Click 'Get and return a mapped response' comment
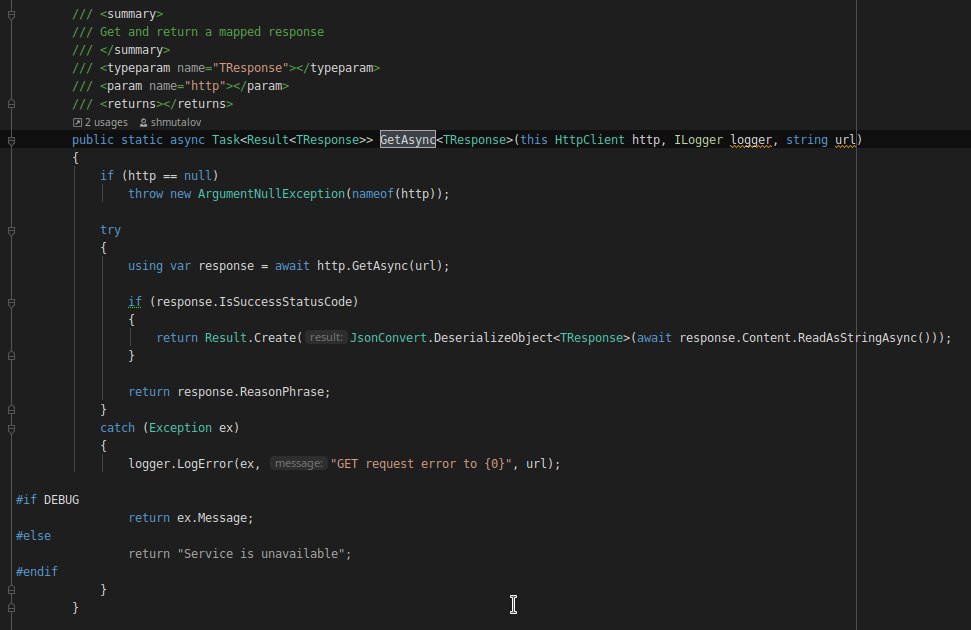This screenshot has width=971, height=630. coord(212,32)
